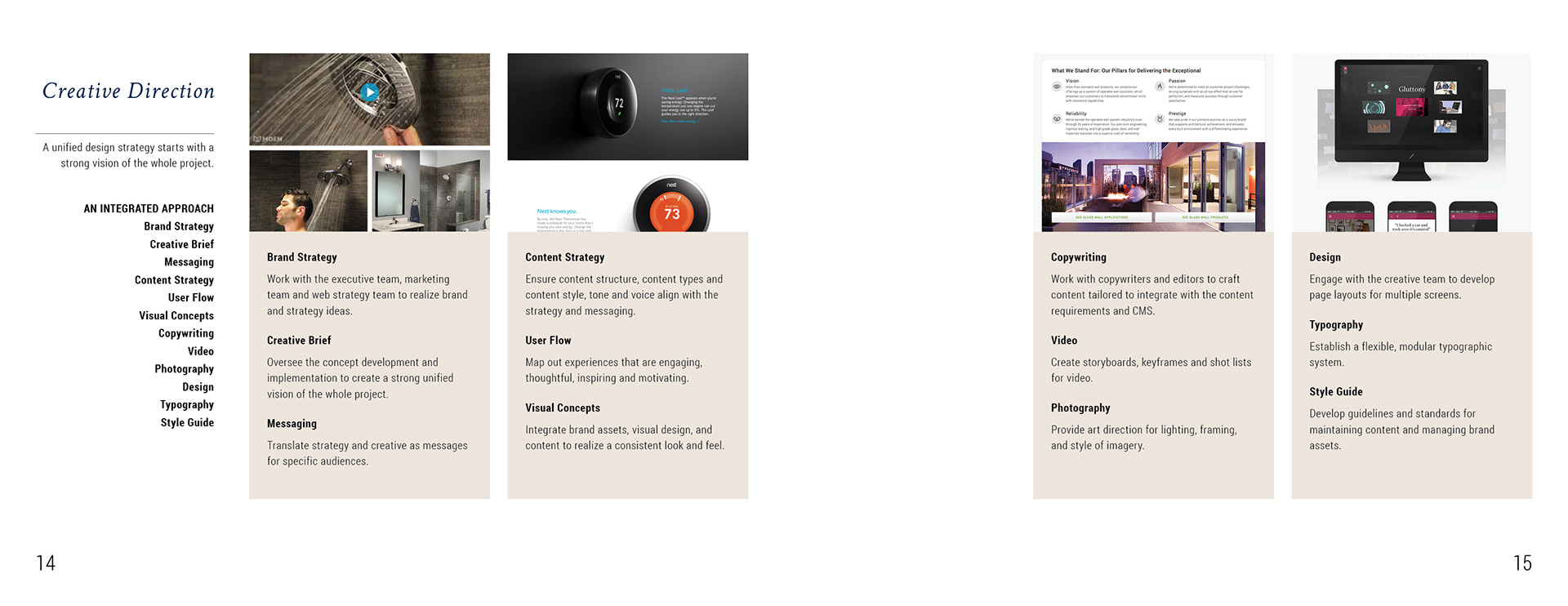Click the Typography section heading
This screenshot has height=606, width=1568.
tap(1335, 325)
